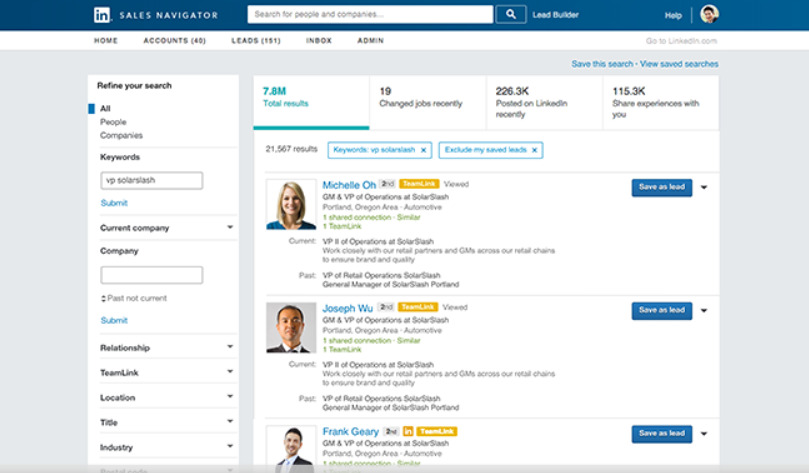Select the 7.8M Total results tab
The width and height of the screenshot is (809, 473).
(311, 102)
